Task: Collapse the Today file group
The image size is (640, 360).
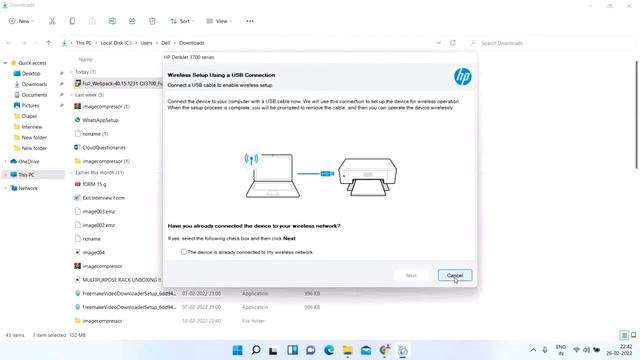Action: [x=71, y=72]
